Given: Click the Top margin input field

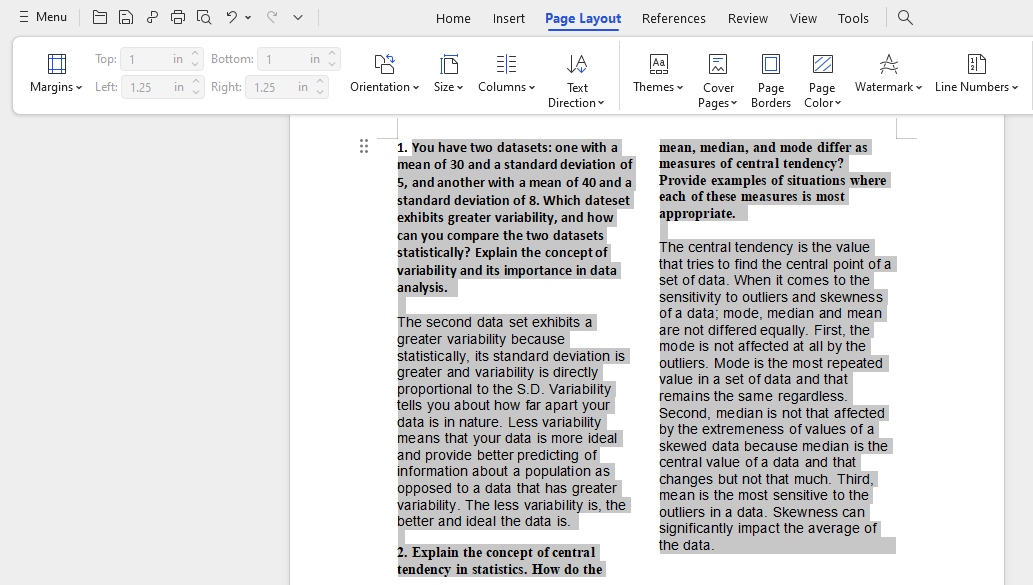Looking at the screenshot, I should point(155,58).
